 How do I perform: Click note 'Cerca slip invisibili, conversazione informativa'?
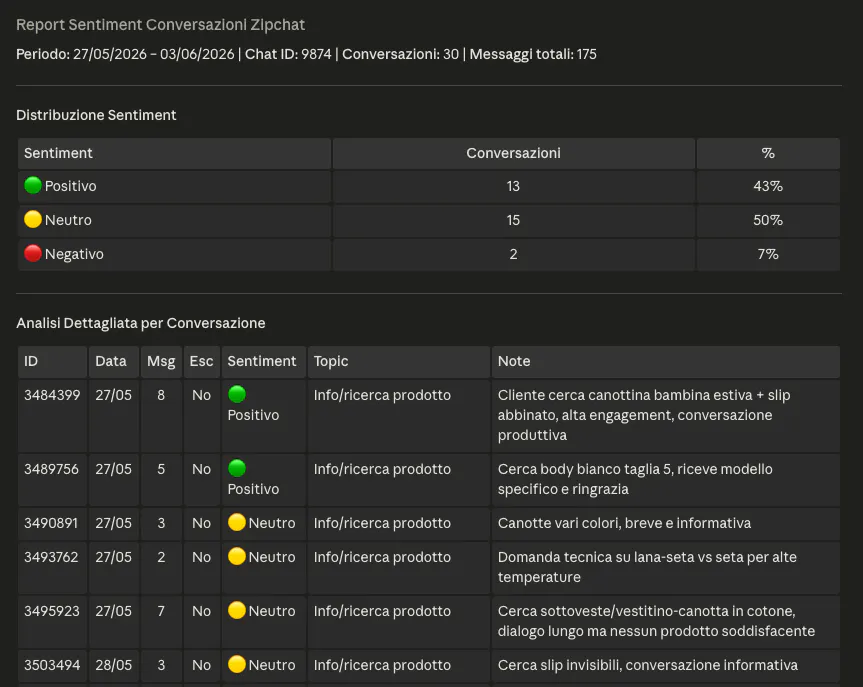[648, 666]
